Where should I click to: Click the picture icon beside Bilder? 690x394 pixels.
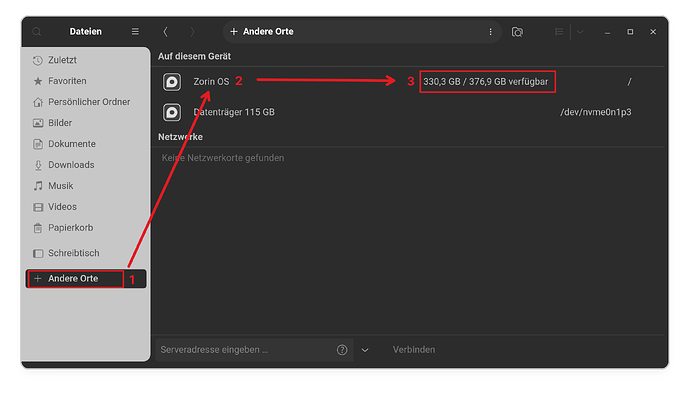[38, 123]
